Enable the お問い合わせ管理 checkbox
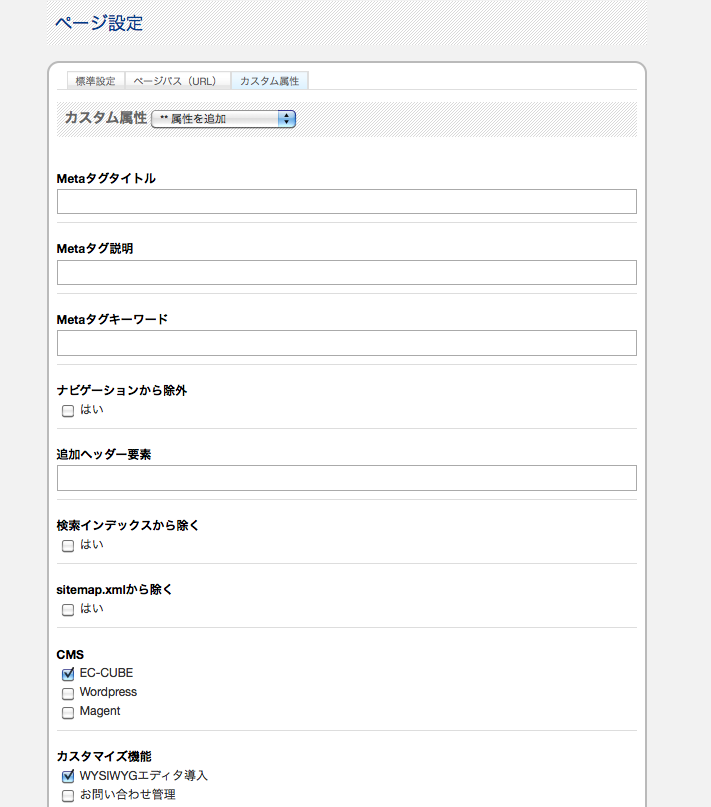The height and width of the screenshot is (807, 711). tap(68, 796)
